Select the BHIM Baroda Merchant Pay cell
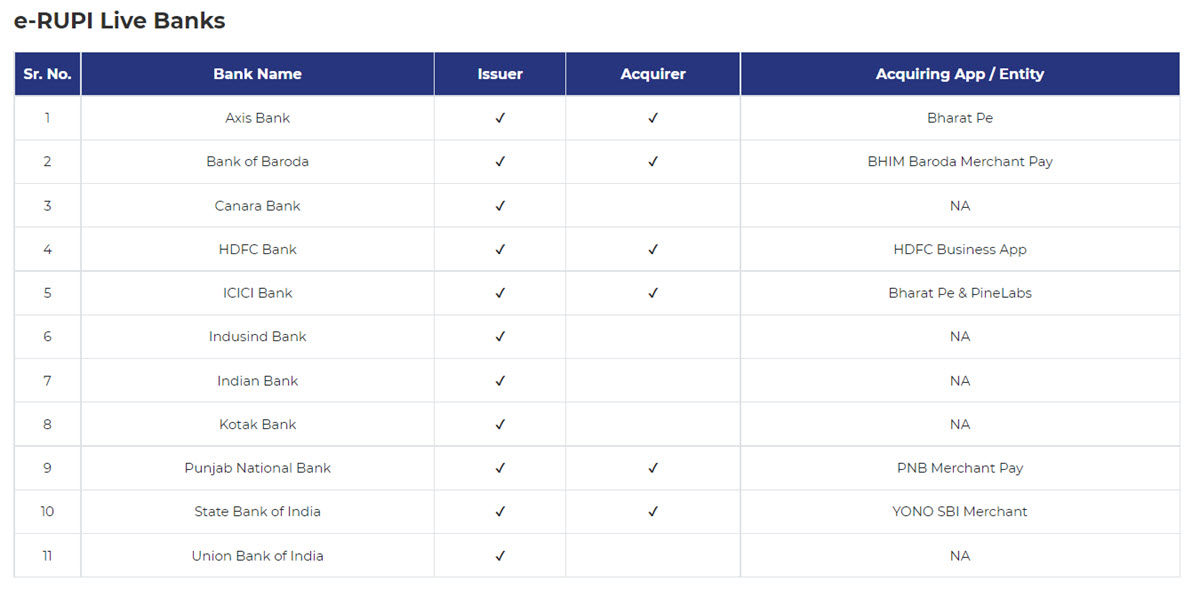This screenshot has height=589, width=1200. coord(959,161)
